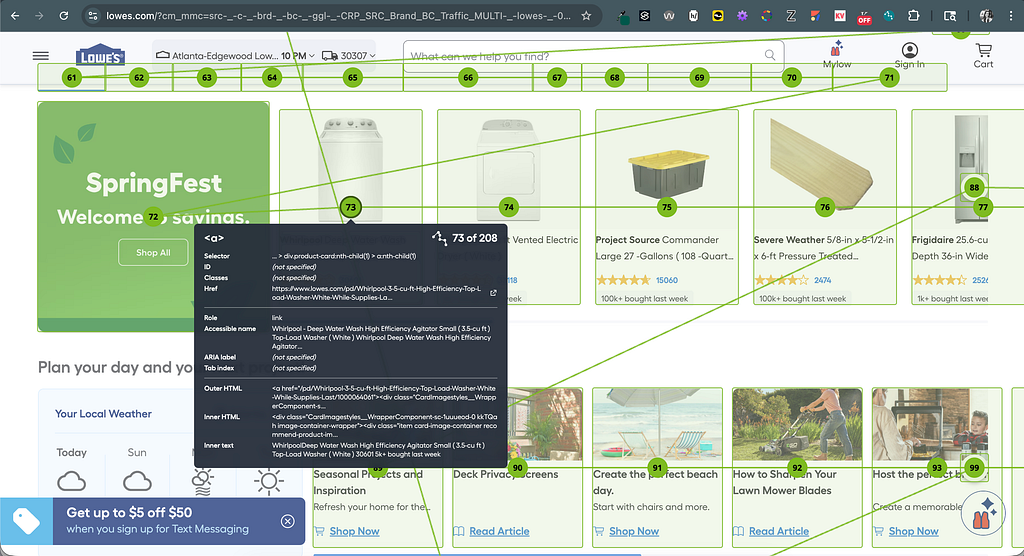Click the Severe Weather 5/8-in product title
The image size is (1024, 556).
824,248
